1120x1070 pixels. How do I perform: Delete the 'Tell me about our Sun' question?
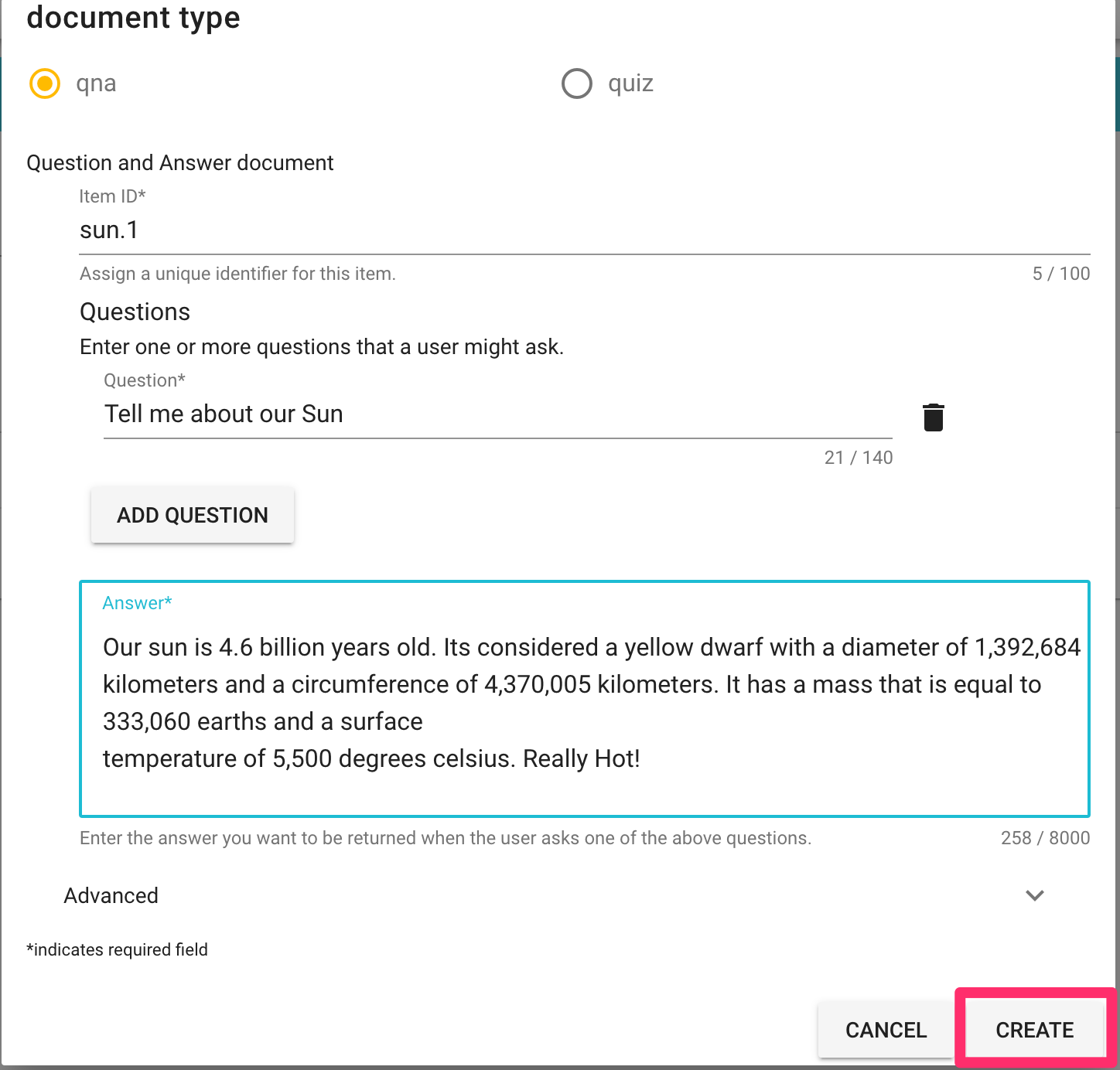(934, 417)
